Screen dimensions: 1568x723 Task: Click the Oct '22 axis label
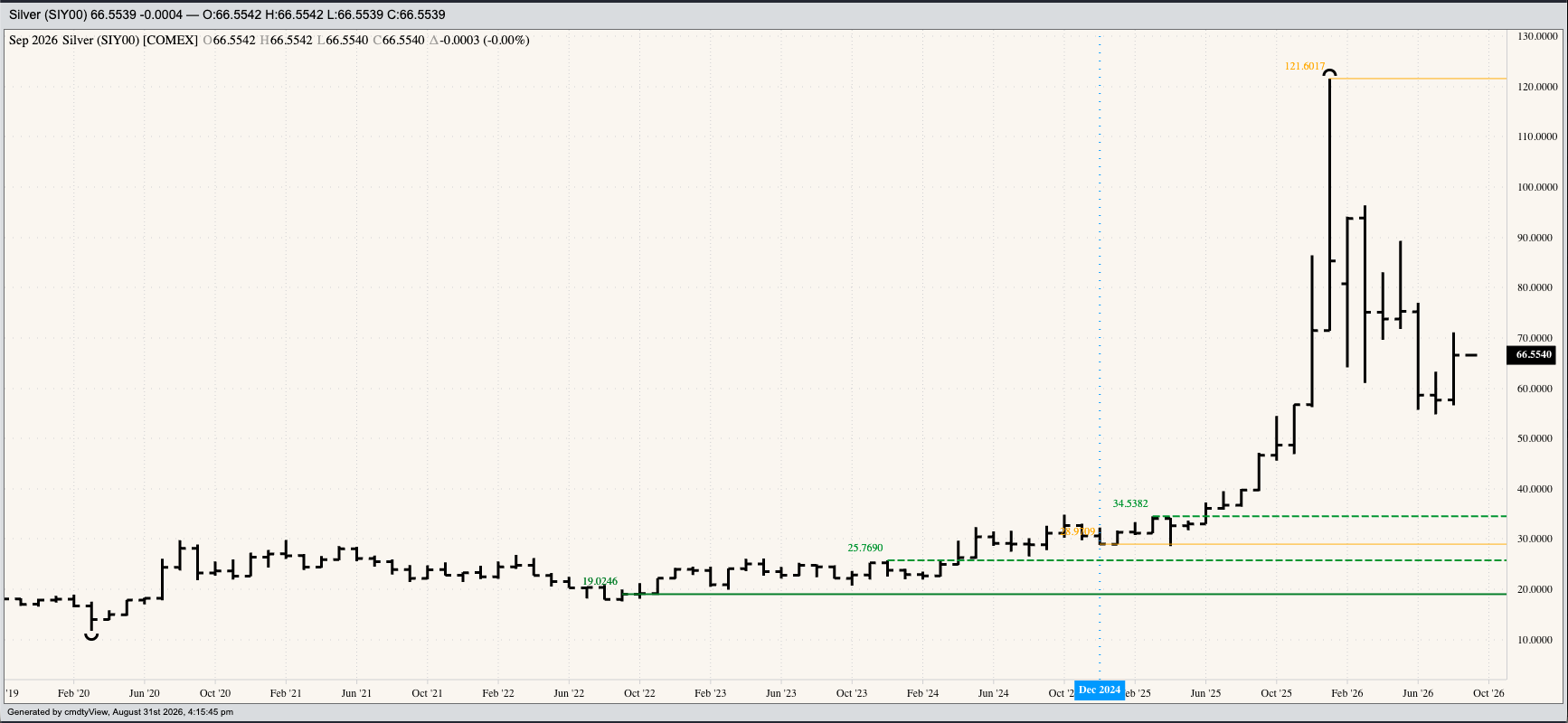pyautogui.click(x=639, y=693)
